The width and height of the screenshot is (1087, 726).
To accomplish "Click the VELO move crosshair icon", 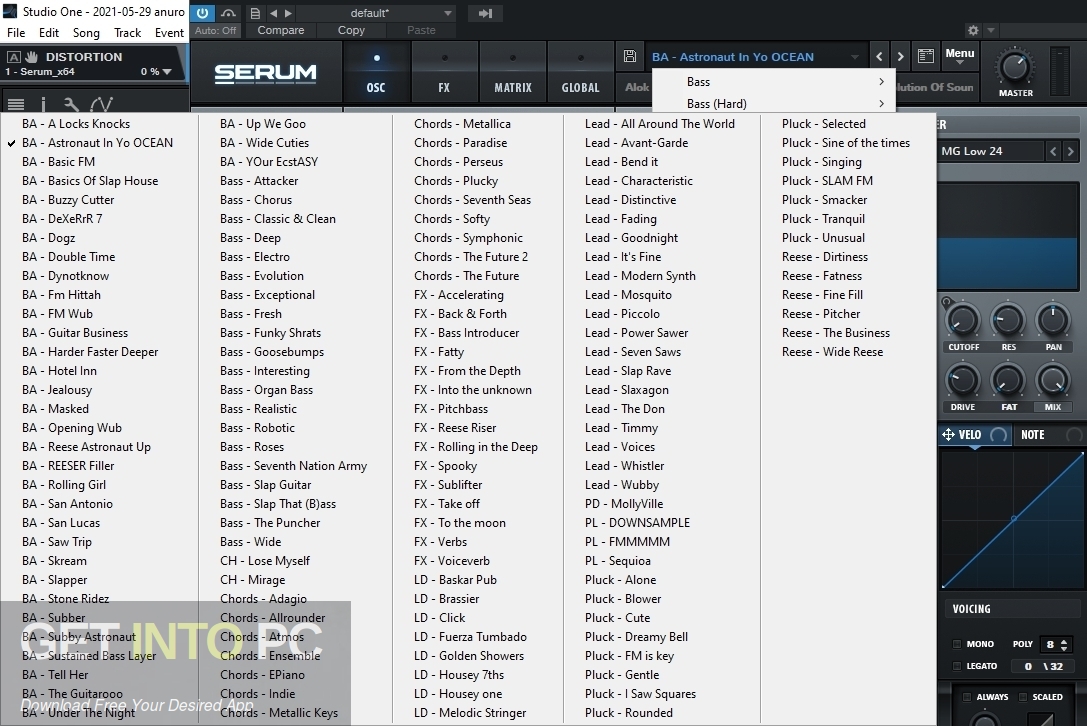I will click(948, 435).
